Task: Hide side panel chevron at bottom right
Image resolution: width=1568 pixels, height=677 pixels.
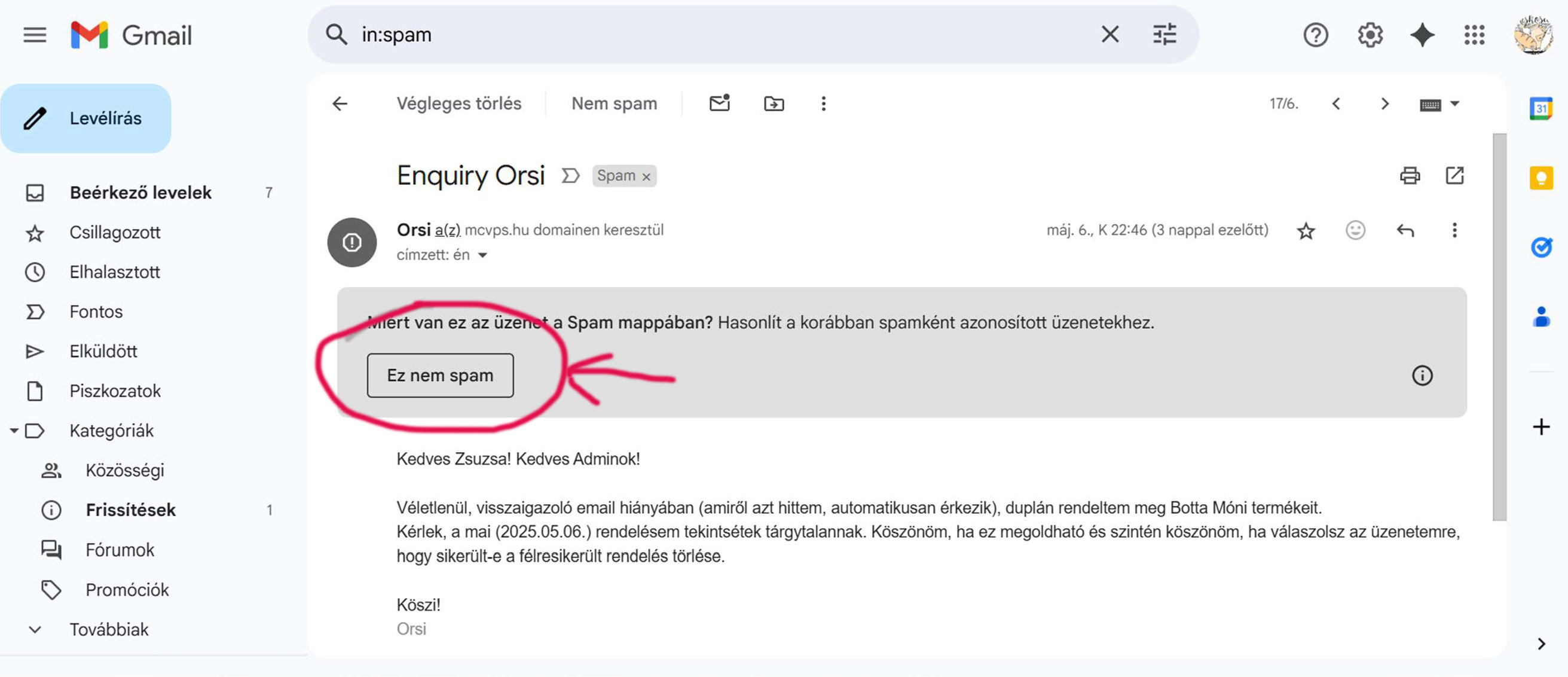Action: 1541,644
